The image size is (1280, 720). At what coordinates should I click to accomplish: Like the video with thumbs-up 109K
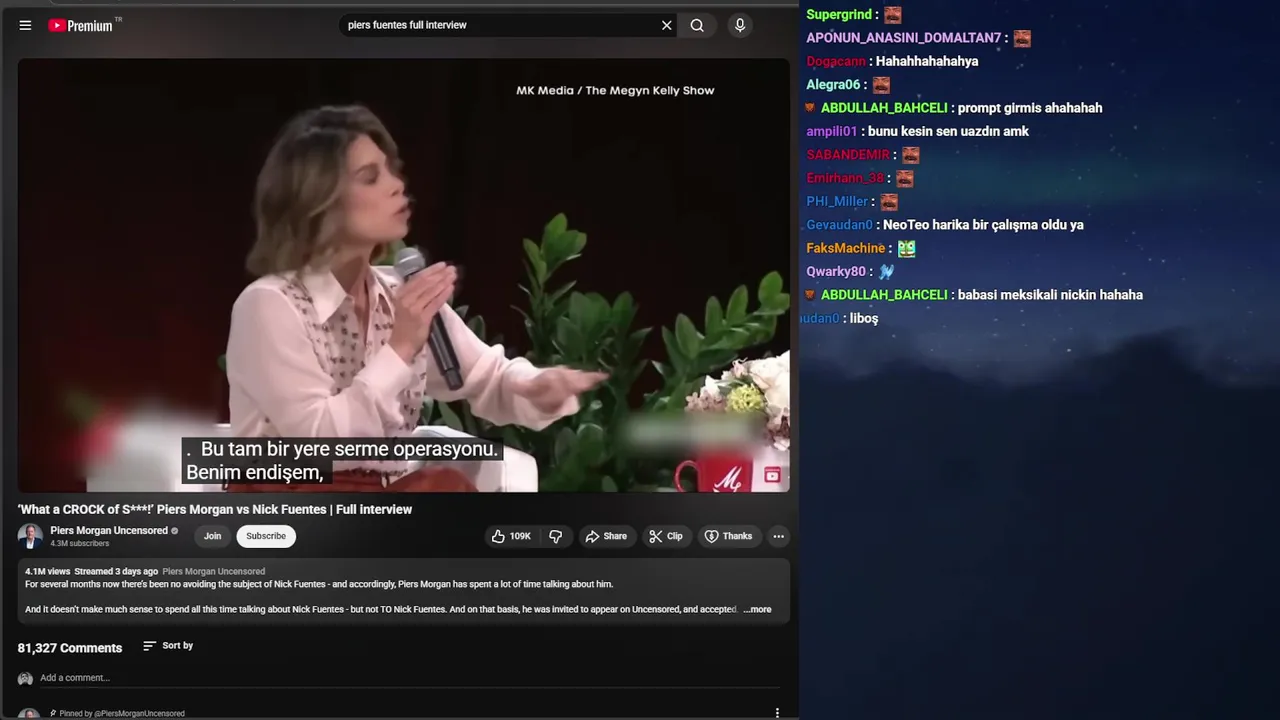(511, 536)
